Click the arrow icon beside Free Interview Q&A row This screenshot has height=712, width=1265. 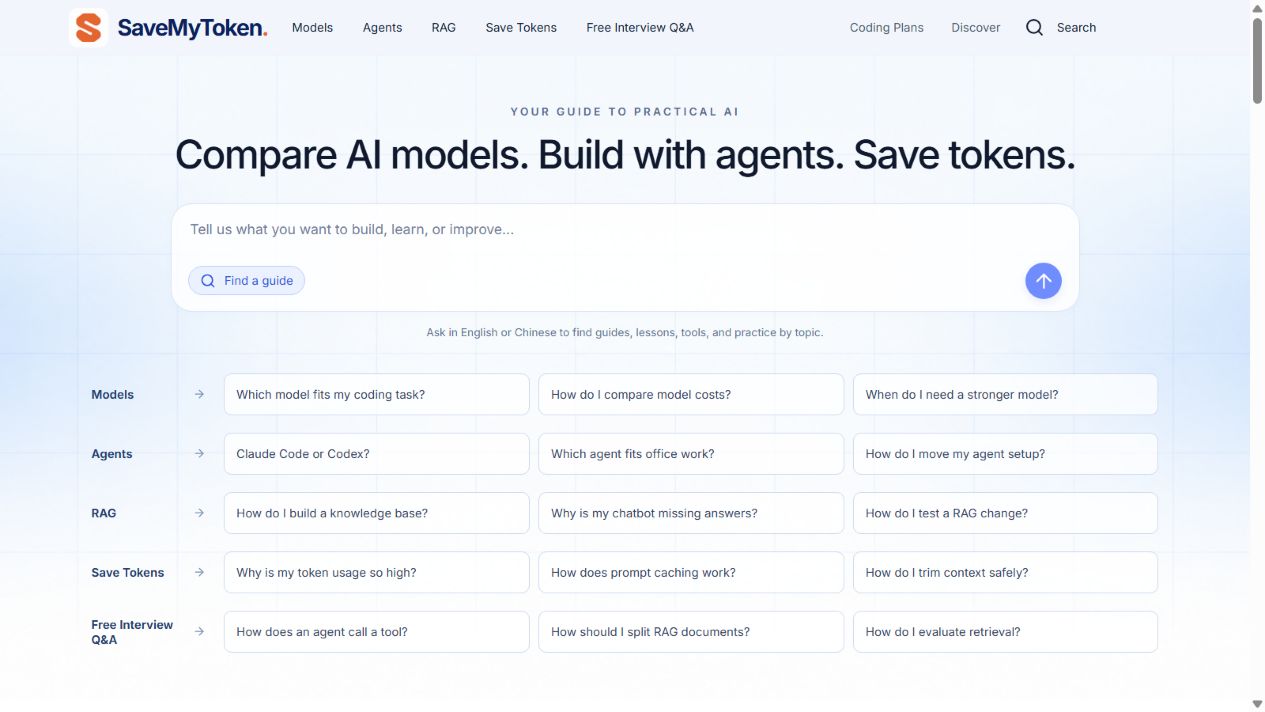click(x=199, y=632)
